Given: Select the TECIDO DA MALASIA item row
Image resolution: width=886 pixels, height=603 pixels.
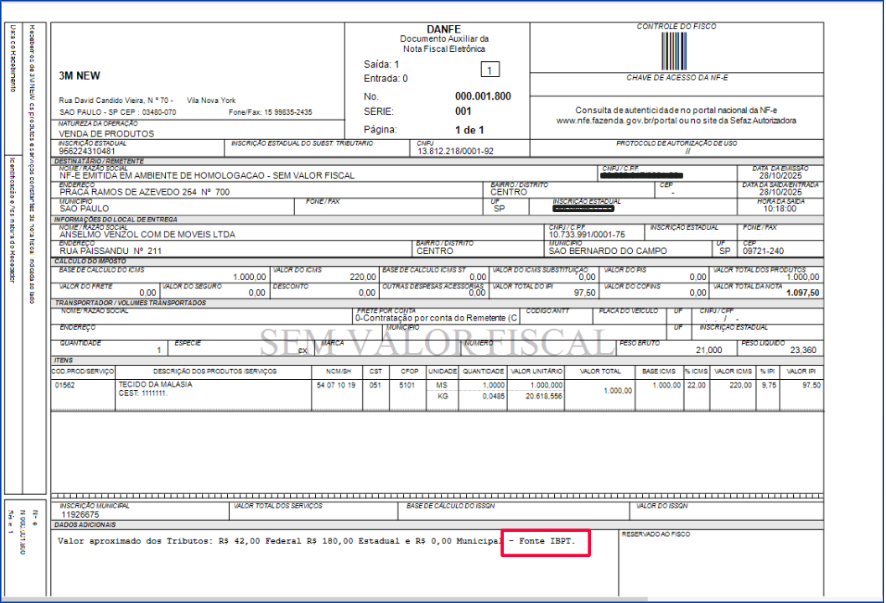Looking at the screenshot, I should [155, 384].
